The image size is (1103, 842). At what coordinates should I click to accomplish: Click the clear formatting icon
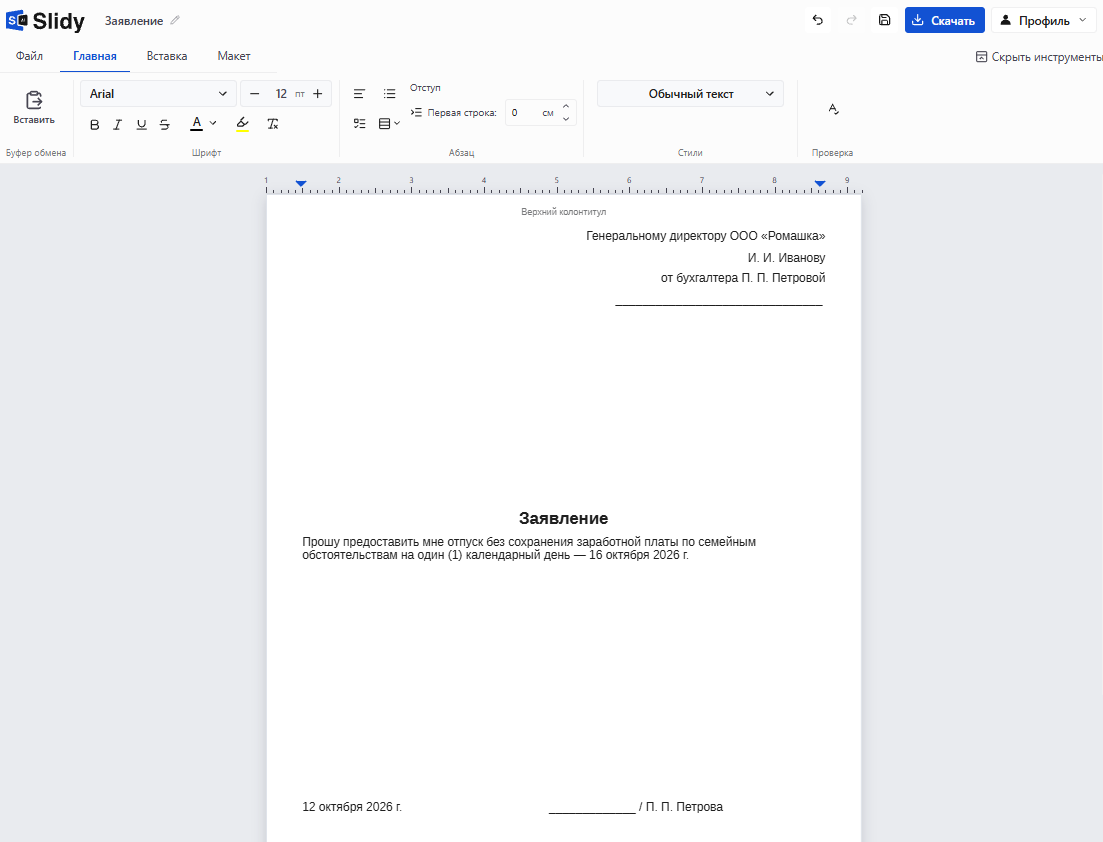pos(273,125)
